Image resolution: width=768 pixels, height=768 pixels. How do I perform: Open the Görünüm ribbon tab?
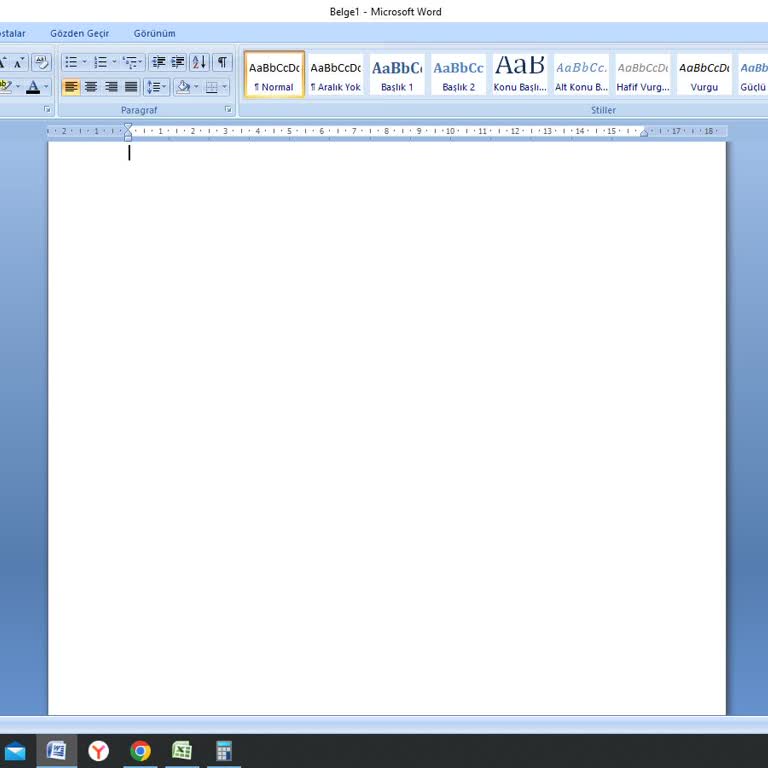[x=154, y=33]
